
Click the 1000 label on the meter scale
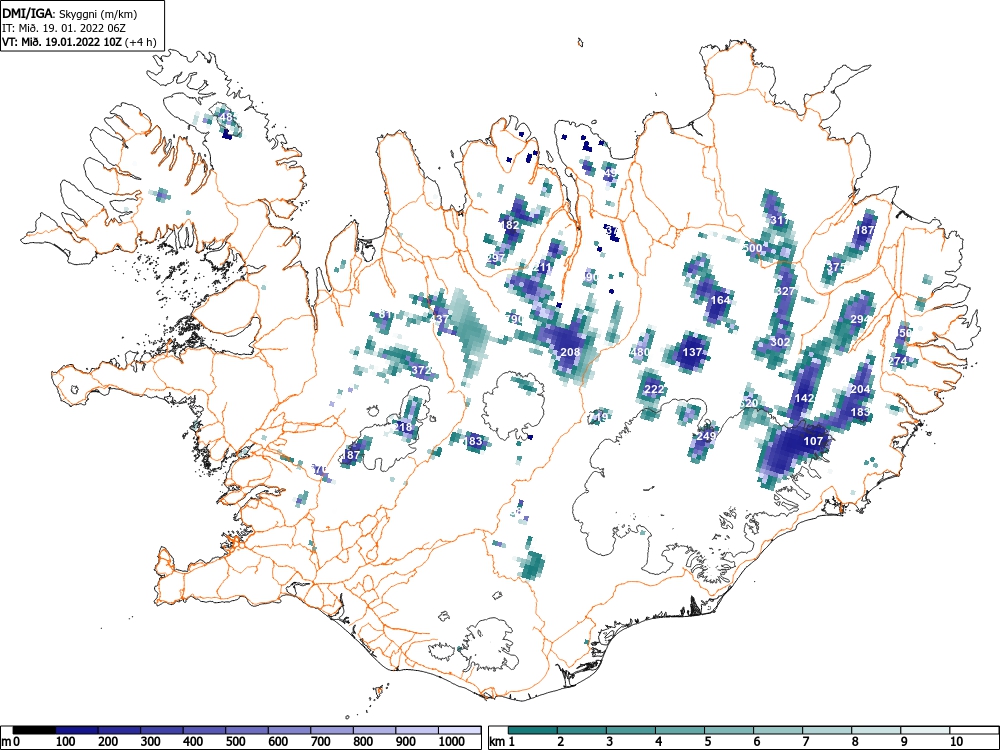pyautogui.click(x=452, y=742)
